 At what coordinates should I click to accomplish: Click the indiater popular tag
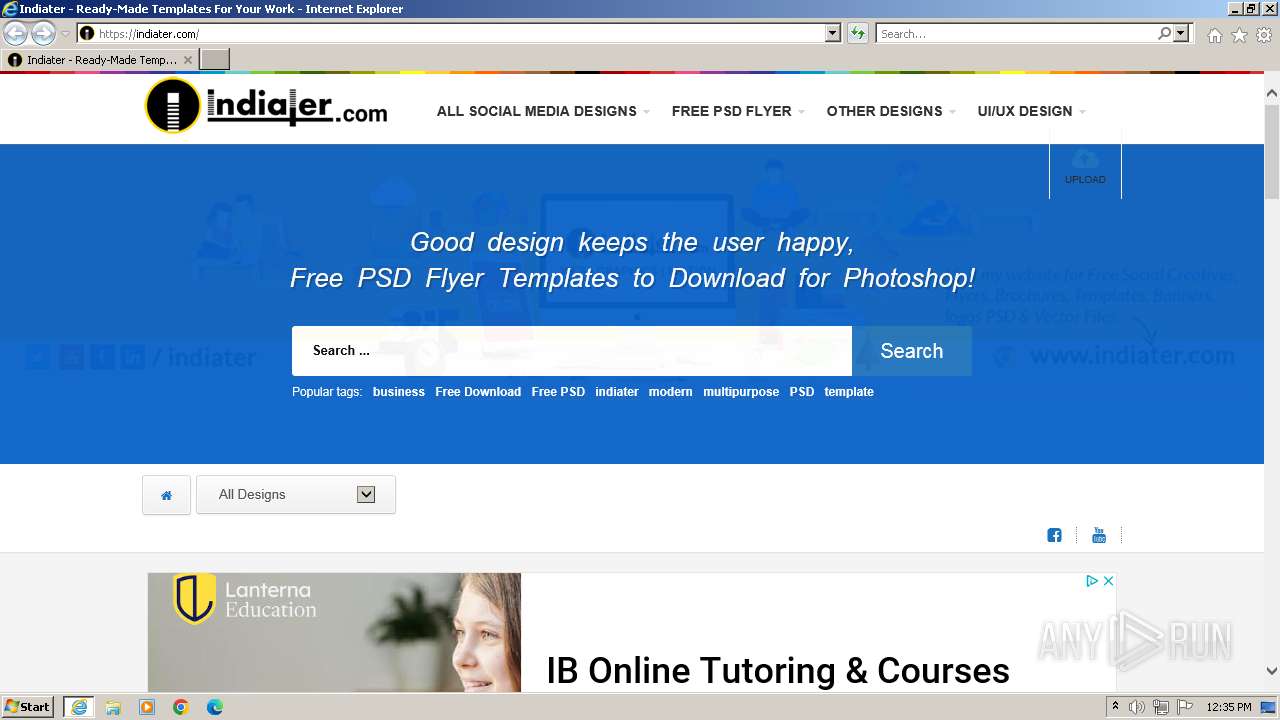(617, 392)
